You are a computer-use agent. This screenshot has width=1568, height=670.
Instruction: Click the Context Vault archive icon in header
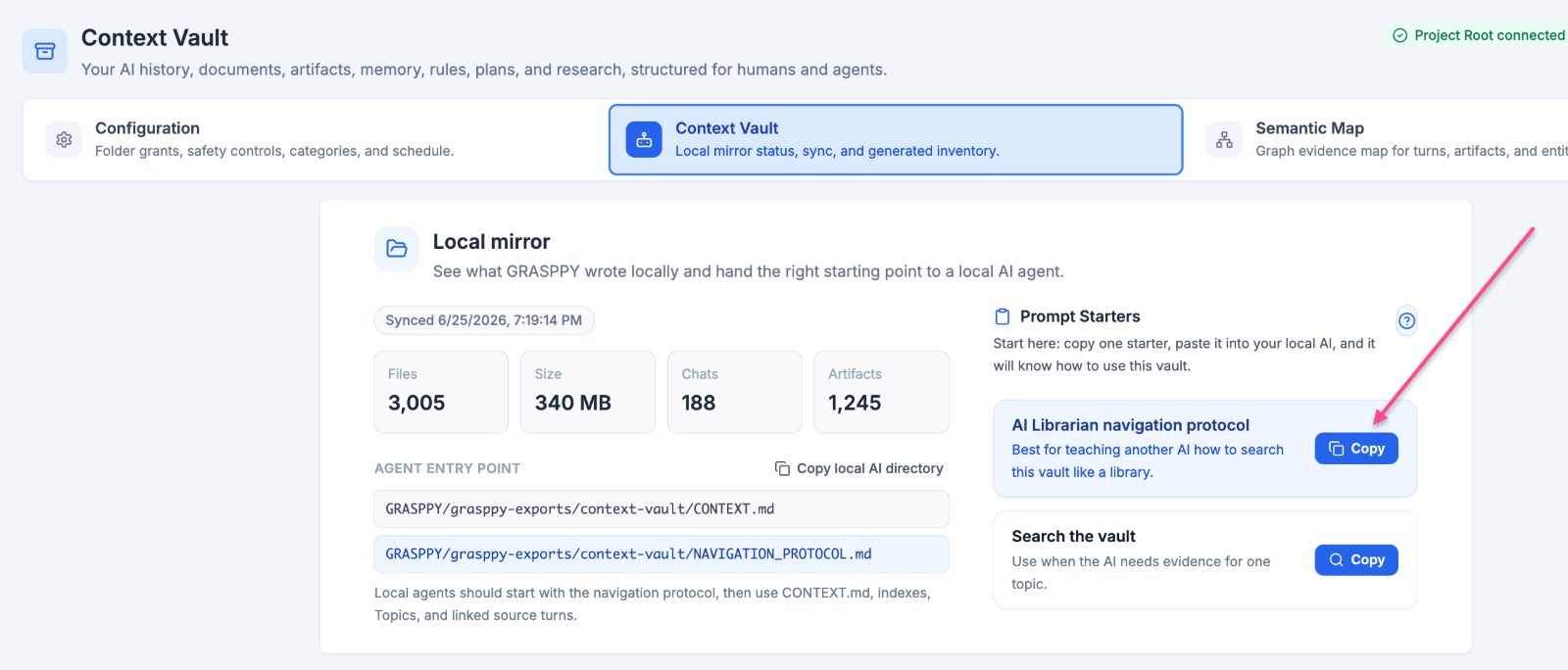point(45,51)
